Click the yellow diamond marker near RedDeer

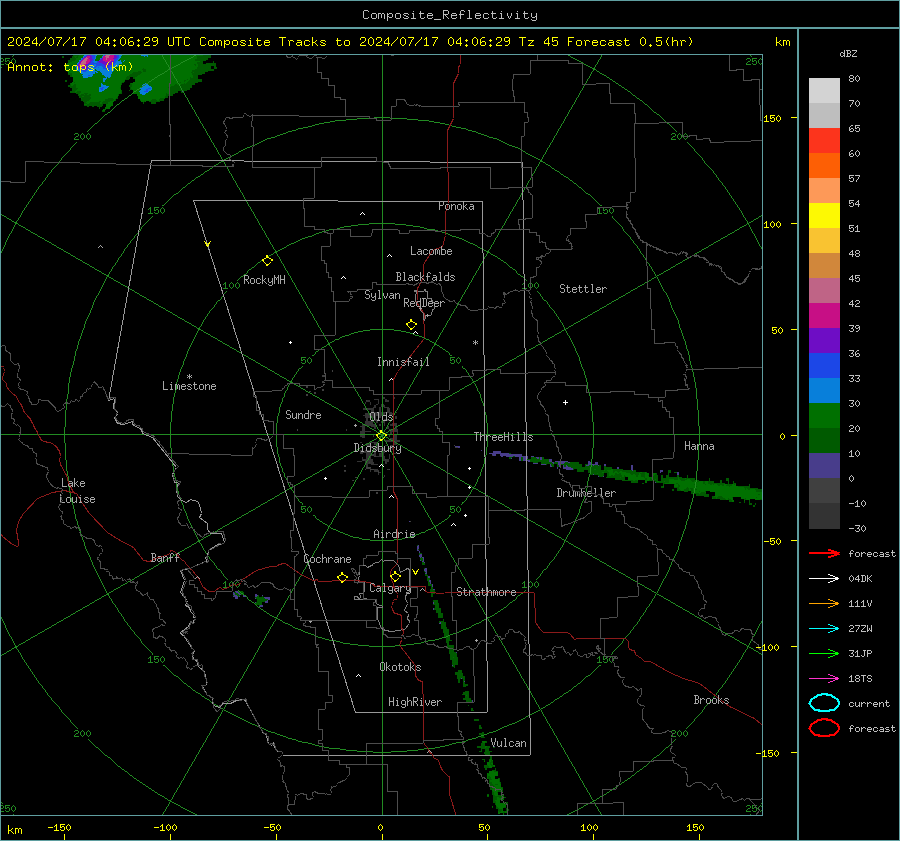pos(411,325)
